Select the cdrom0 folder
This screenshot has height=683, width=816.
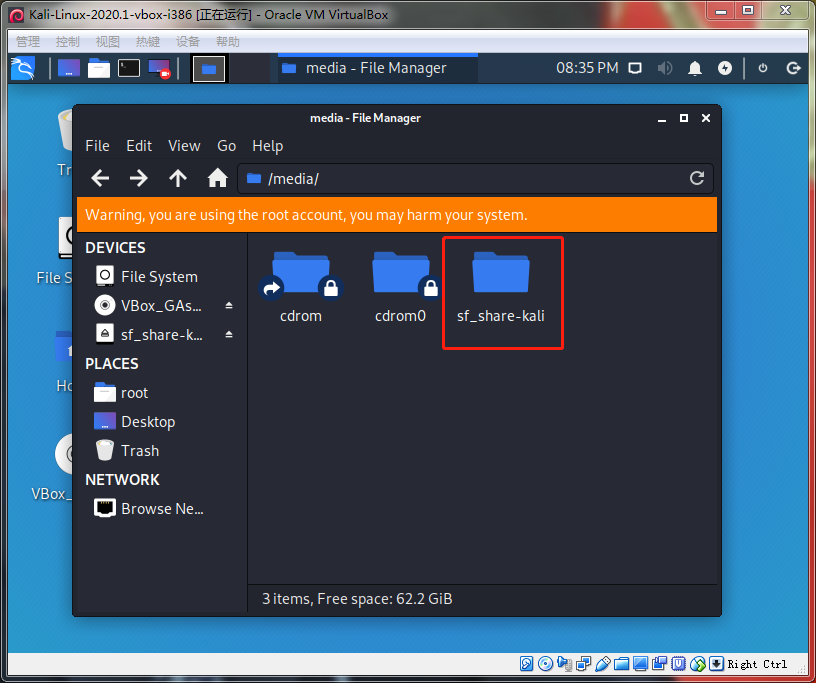click(x=400, y=287)
